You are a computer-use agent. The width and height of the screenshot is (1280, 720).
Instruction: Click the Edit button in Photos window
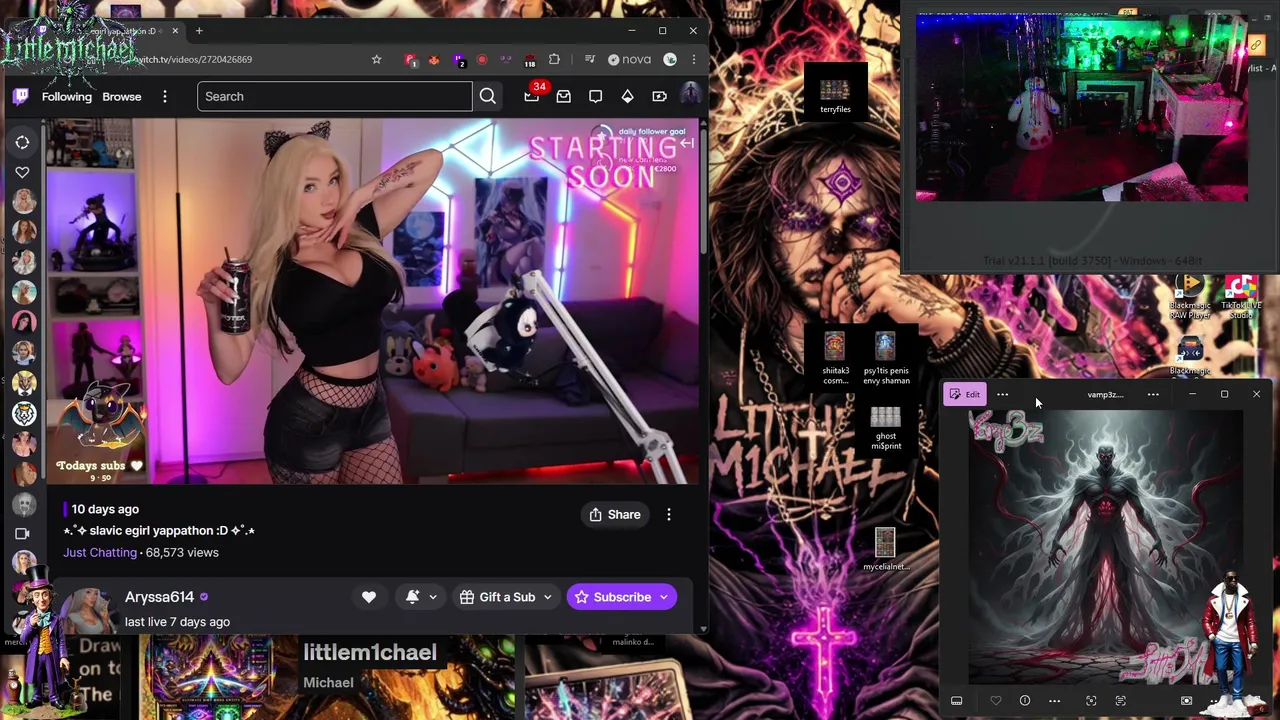(965, 394)
